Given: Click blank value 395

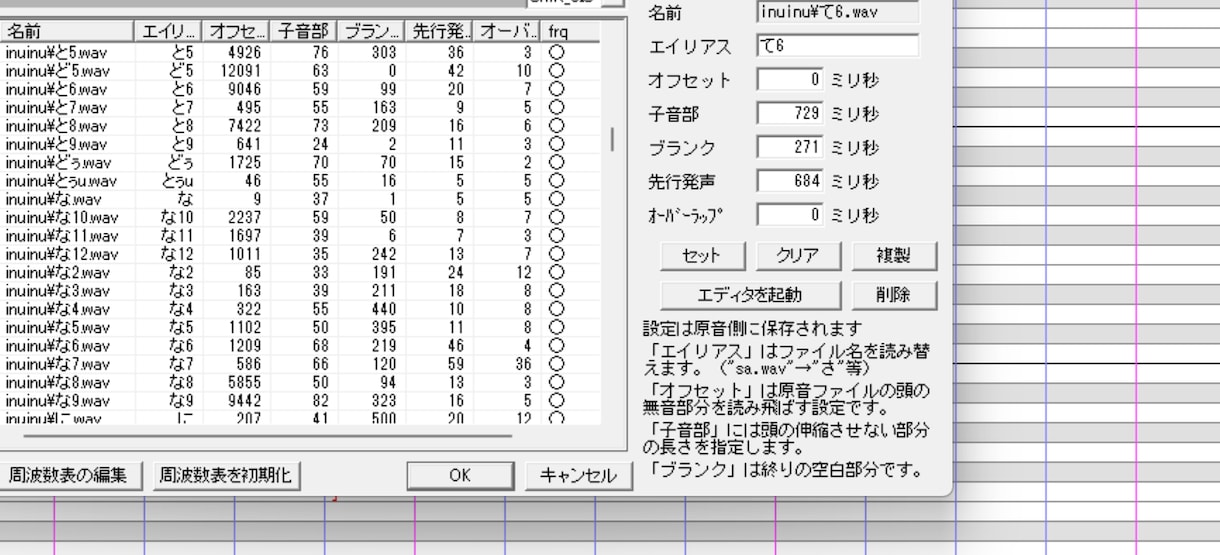Looking at the screenshot, I should 384,328.
